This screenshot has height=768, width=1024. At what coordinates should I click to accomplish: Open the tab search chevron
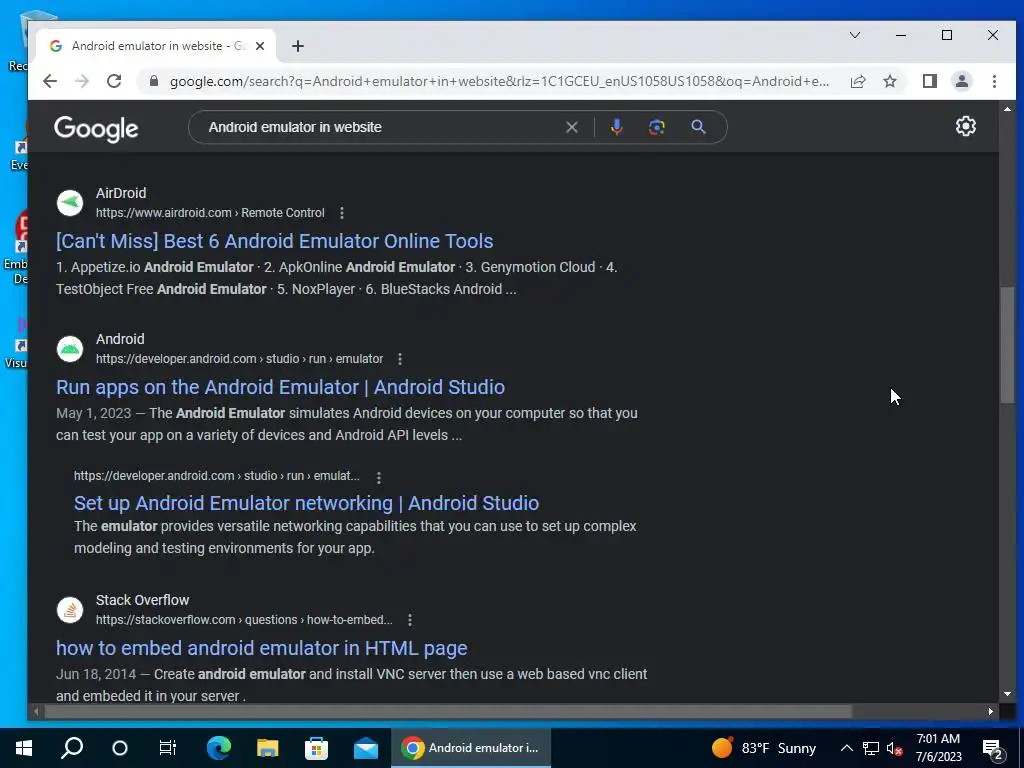coord(855,35)
